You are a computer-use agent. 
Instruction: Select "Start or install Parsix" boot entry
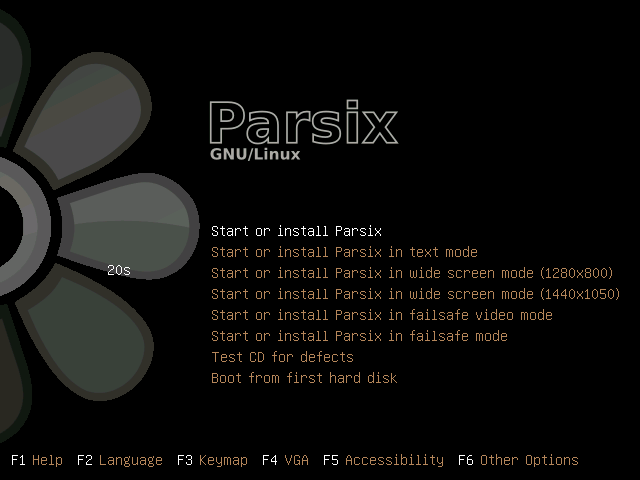pyautogui.click(x=296, y=231)
